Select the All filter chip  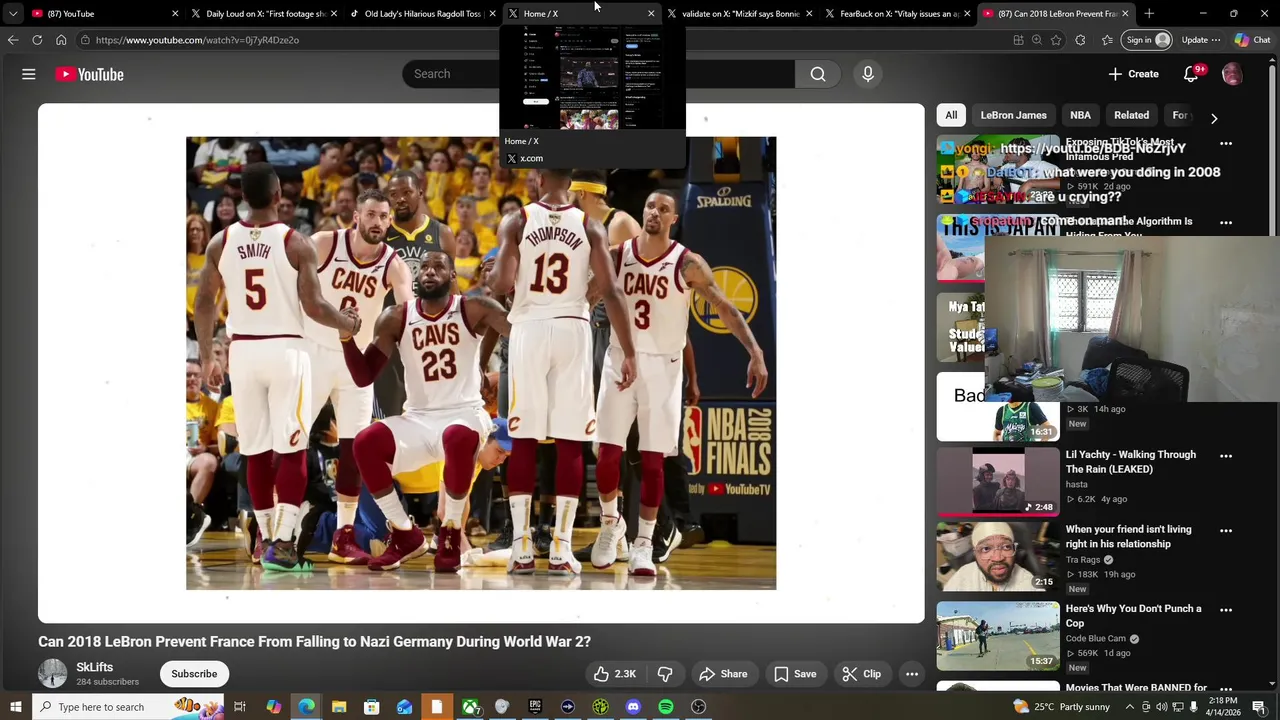tap(951, 115)
